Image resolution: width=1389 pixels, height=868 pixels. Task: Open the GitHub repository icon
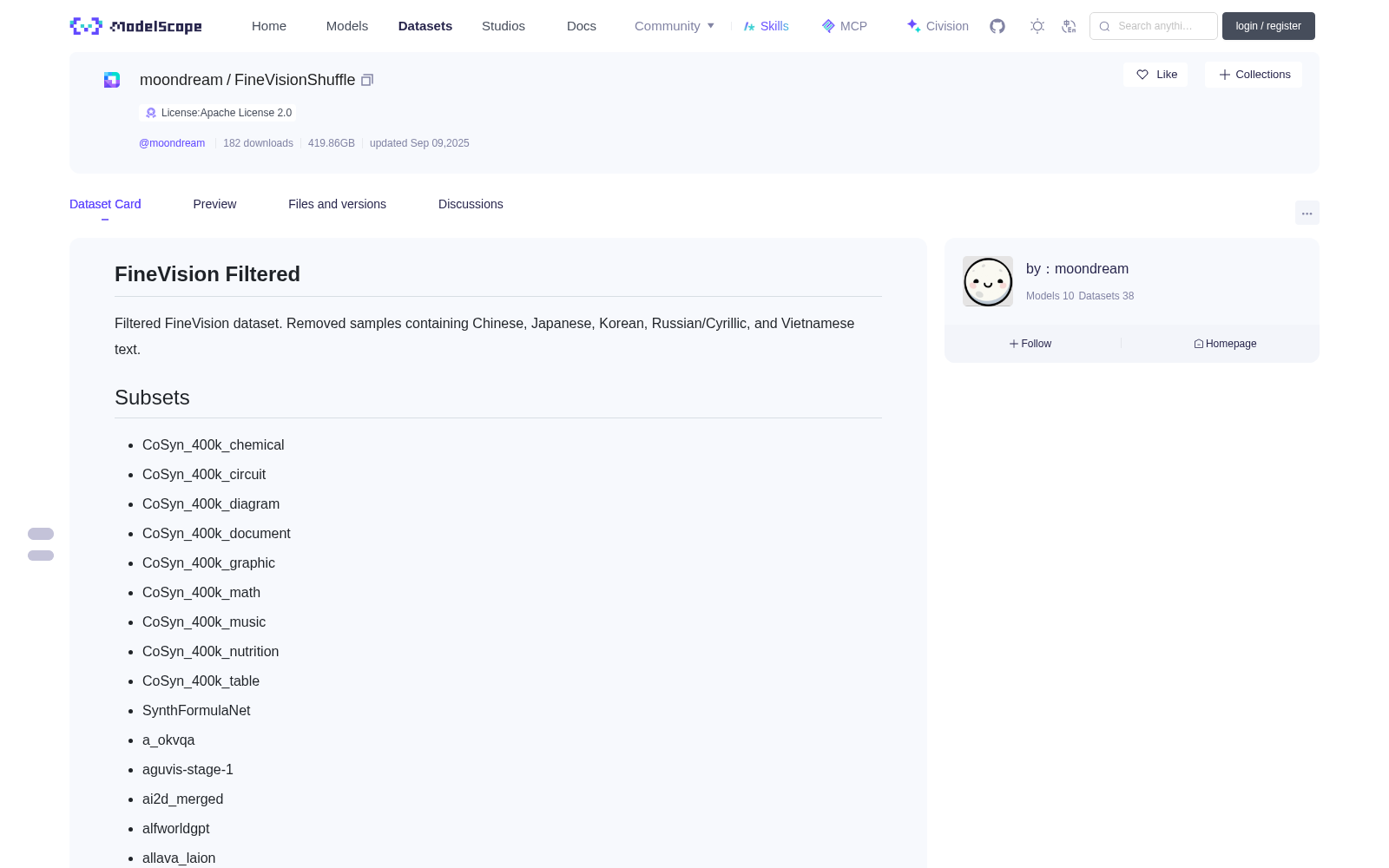997,26
